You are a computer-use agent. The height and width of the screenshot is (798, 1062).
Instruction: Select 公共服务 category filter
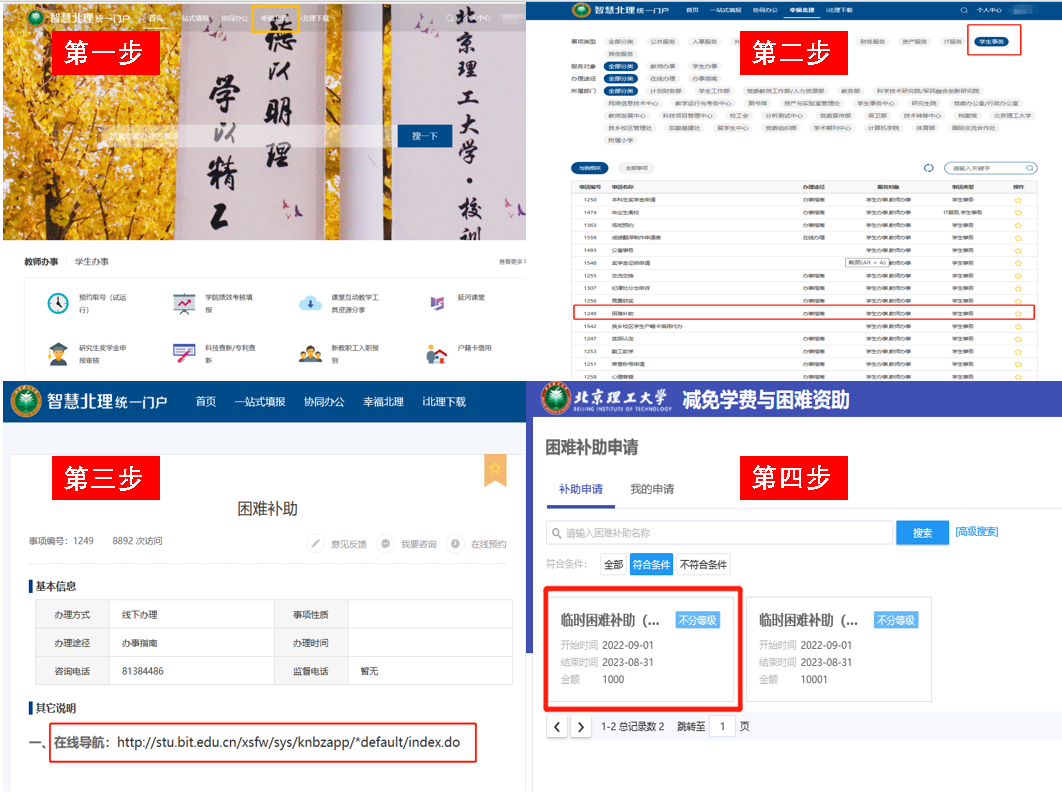click(x=662, y=42)
